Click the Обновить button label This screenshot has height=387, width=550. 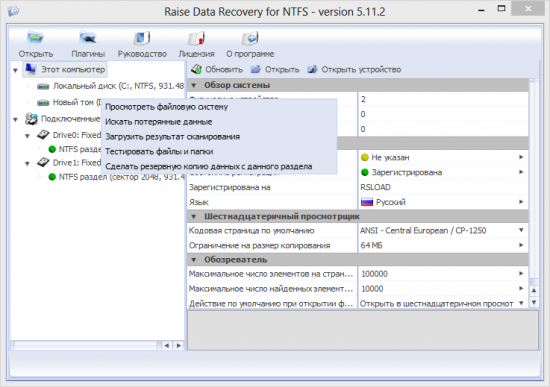tap(224, 69)
